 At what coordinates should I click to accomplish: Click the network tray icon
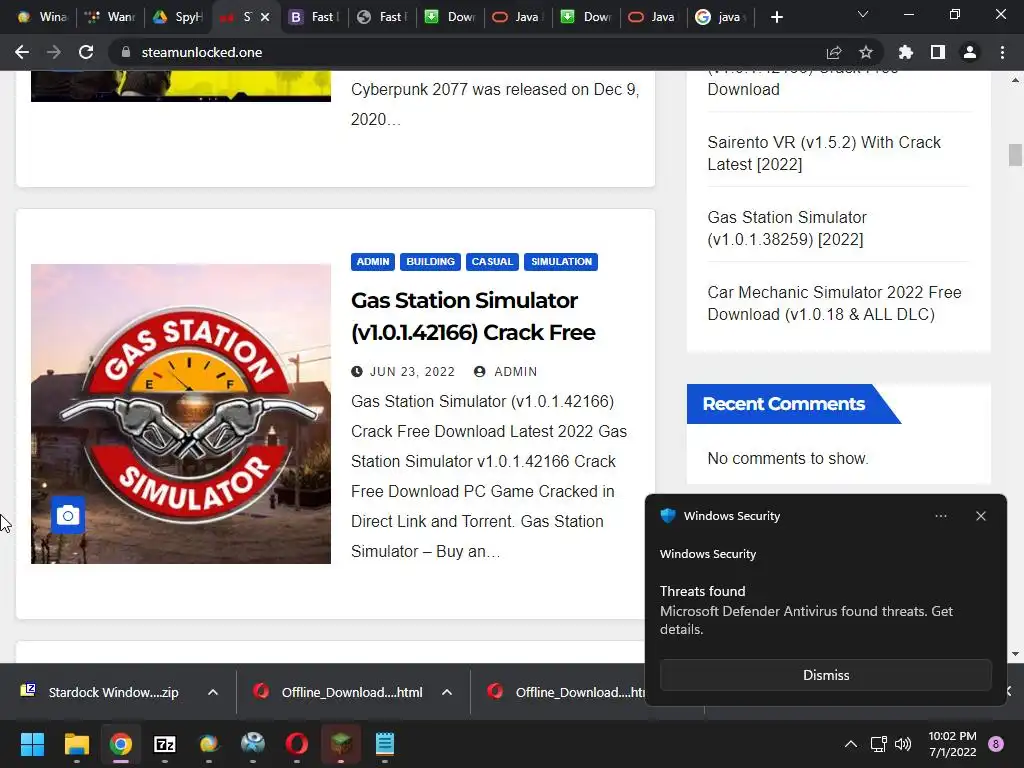coord(878,744)
